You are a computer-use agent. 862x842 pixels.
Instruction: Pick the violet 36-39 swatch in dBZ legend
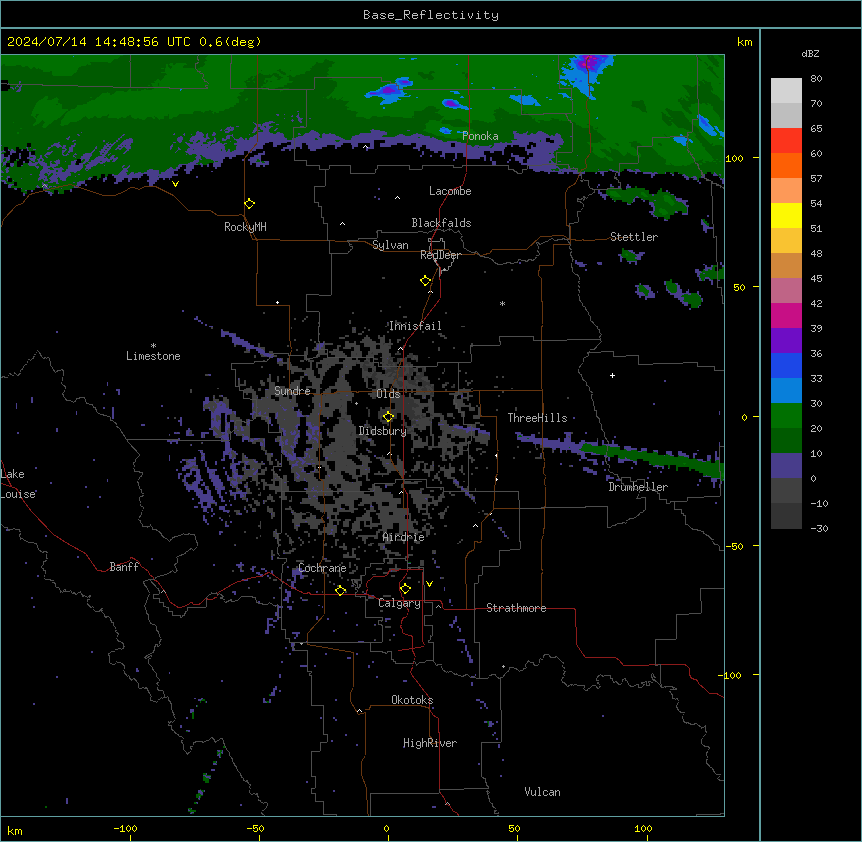786,341
